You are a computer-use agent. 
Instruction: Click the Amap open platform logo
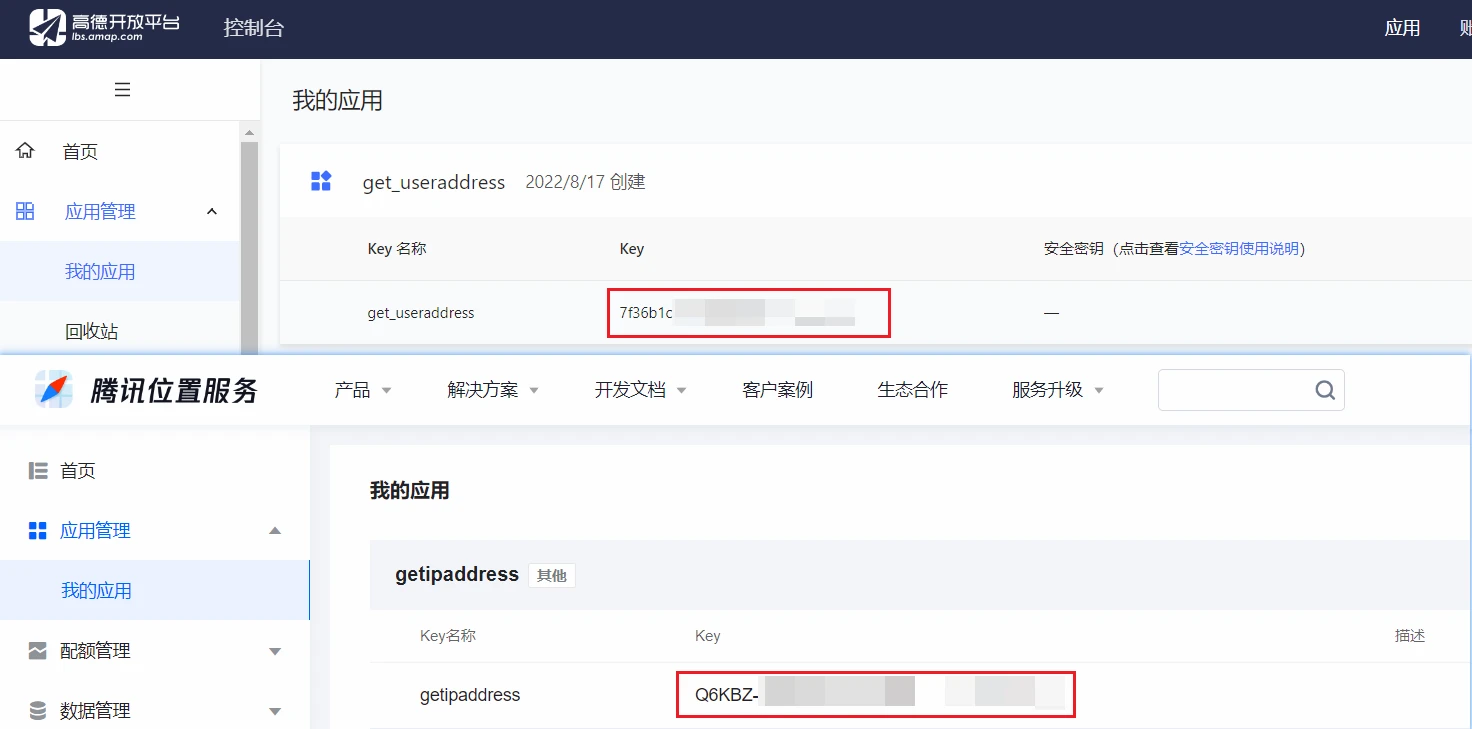104,27
